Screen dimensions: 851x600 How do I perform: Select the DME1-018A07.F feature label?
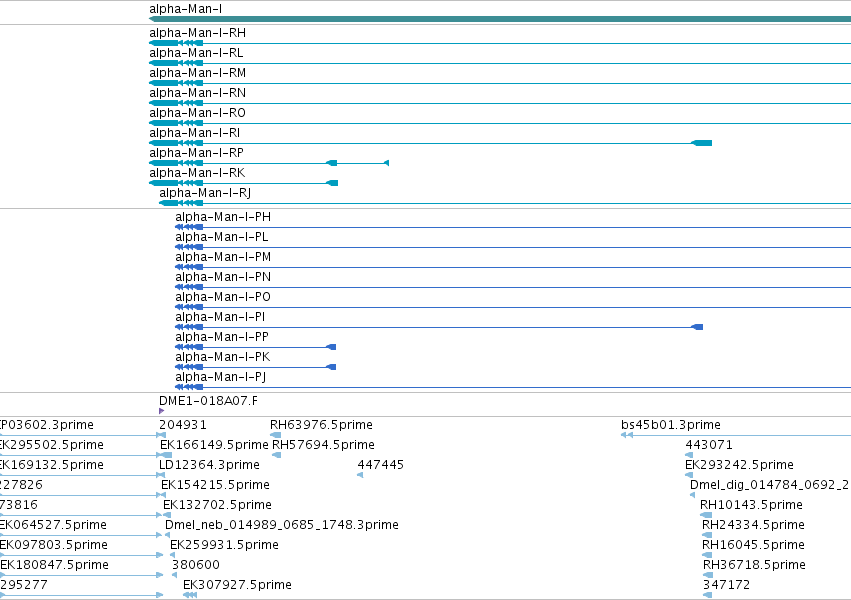click(208, 401)
